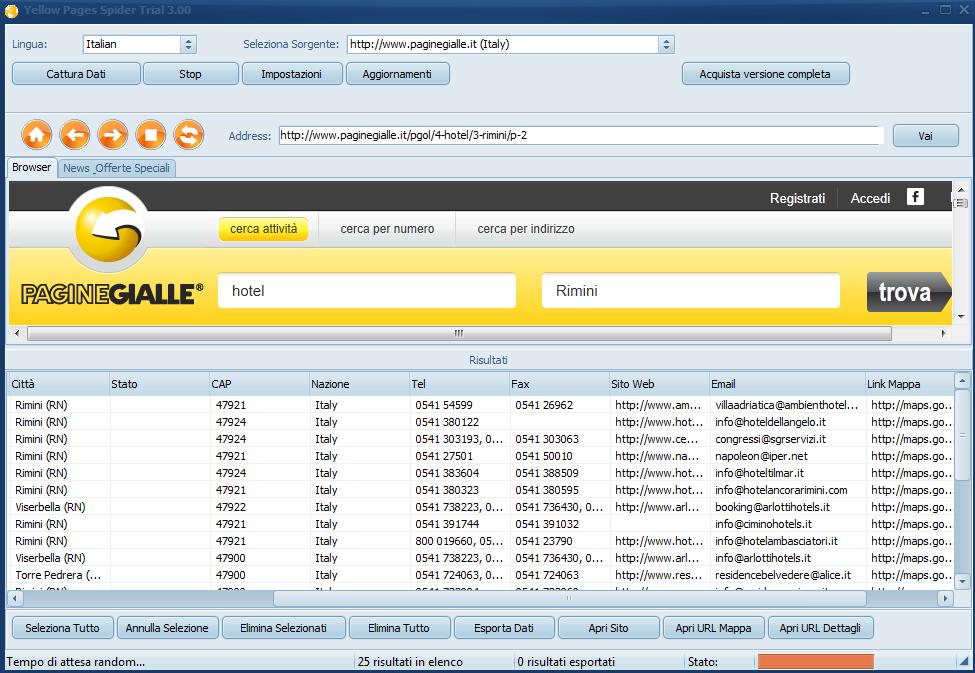Export results with Esporta Dati
975x673 pixels.
click(x=504, y=628)
